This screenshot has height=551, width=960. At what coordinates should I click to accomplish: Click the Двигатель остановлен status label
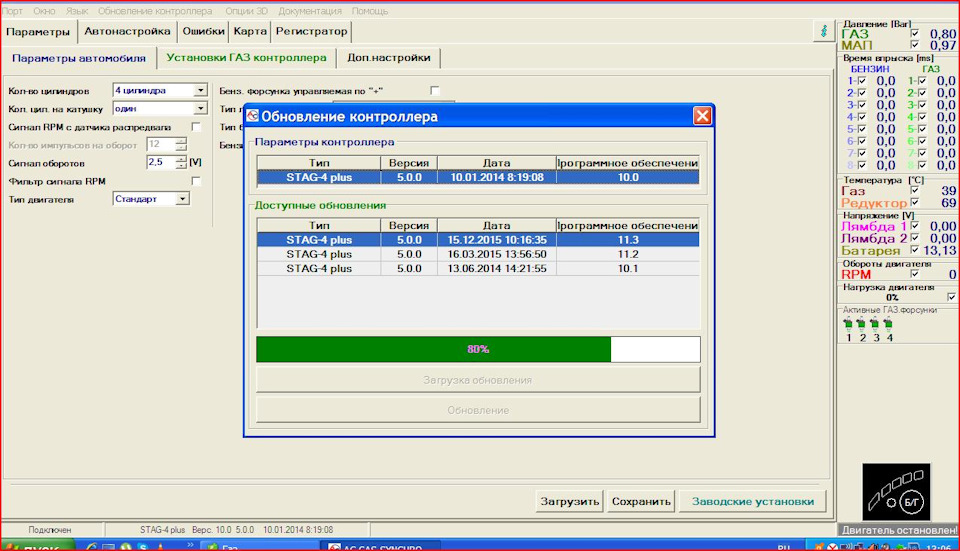(x=898, y=530)
